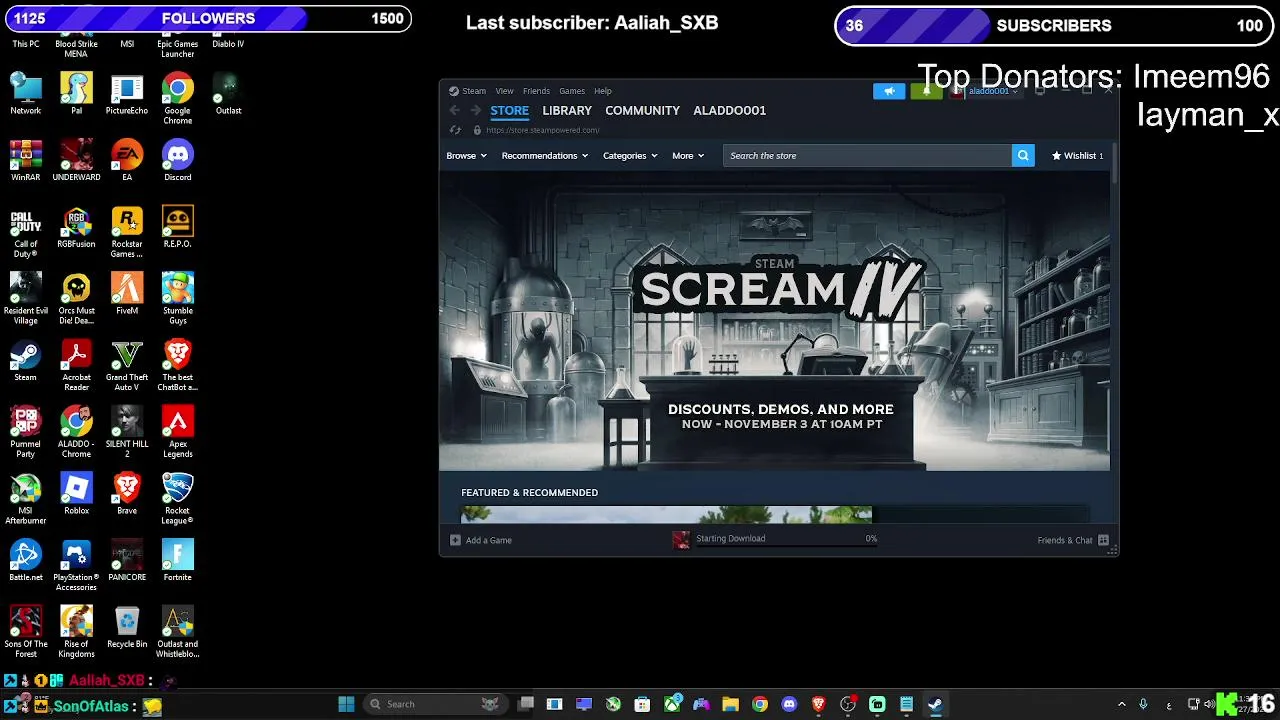Expand the Categories dropdown

630,156
